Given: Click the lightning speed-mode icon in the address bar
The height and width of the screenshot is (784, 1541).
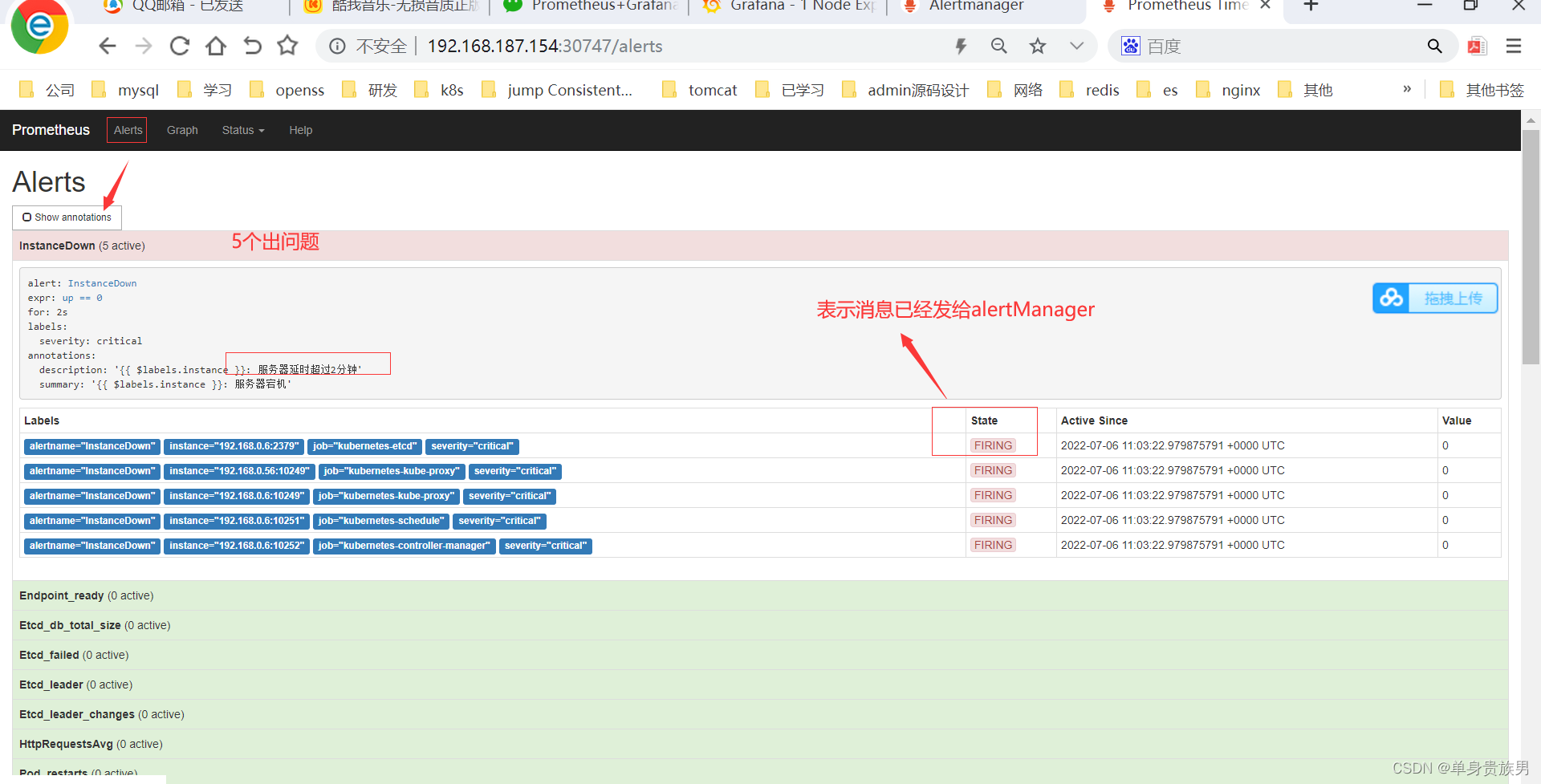Looking at the screenshot, I should (961, 47).
